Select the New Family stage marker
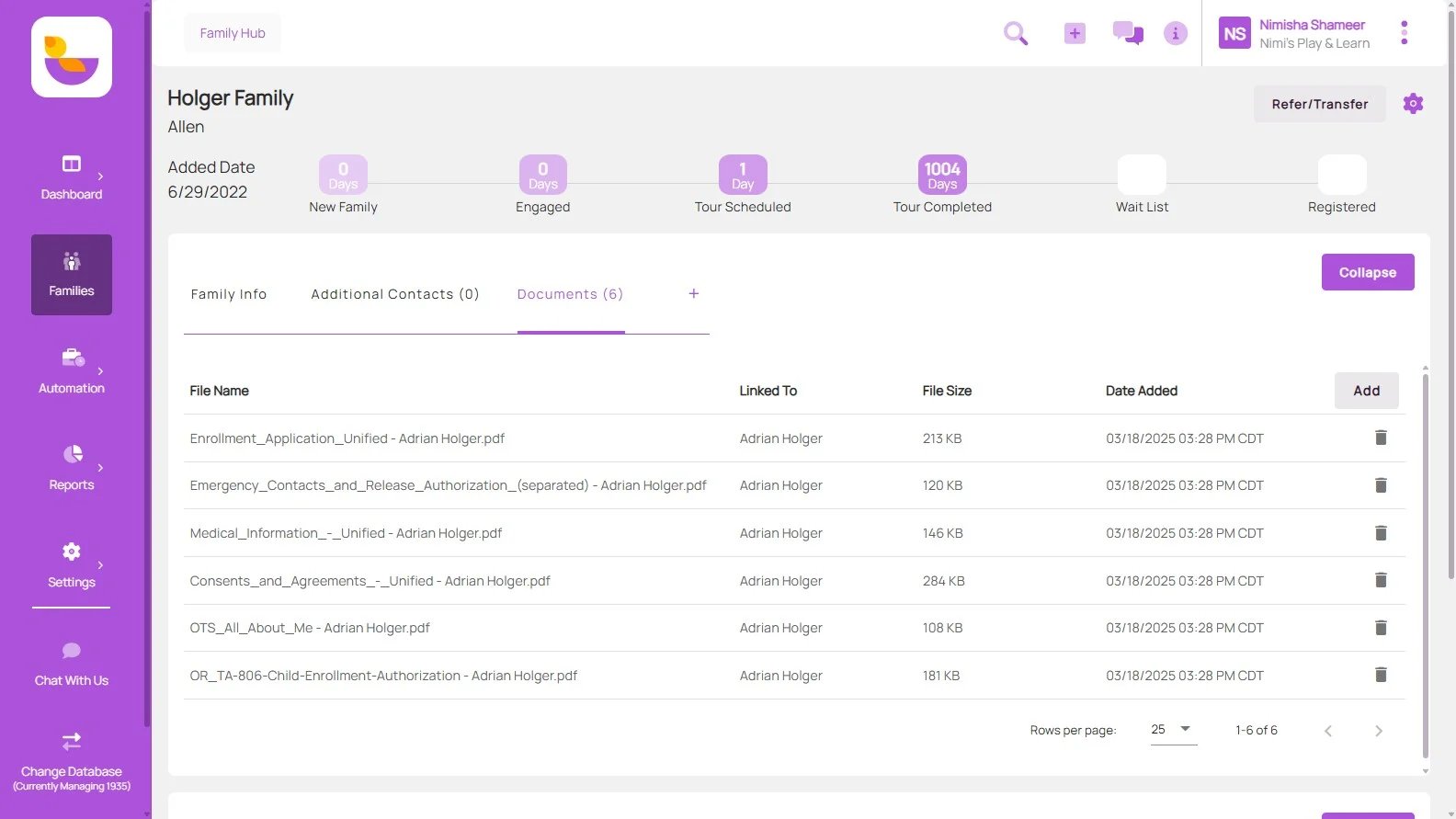 (x=343, y=175)
